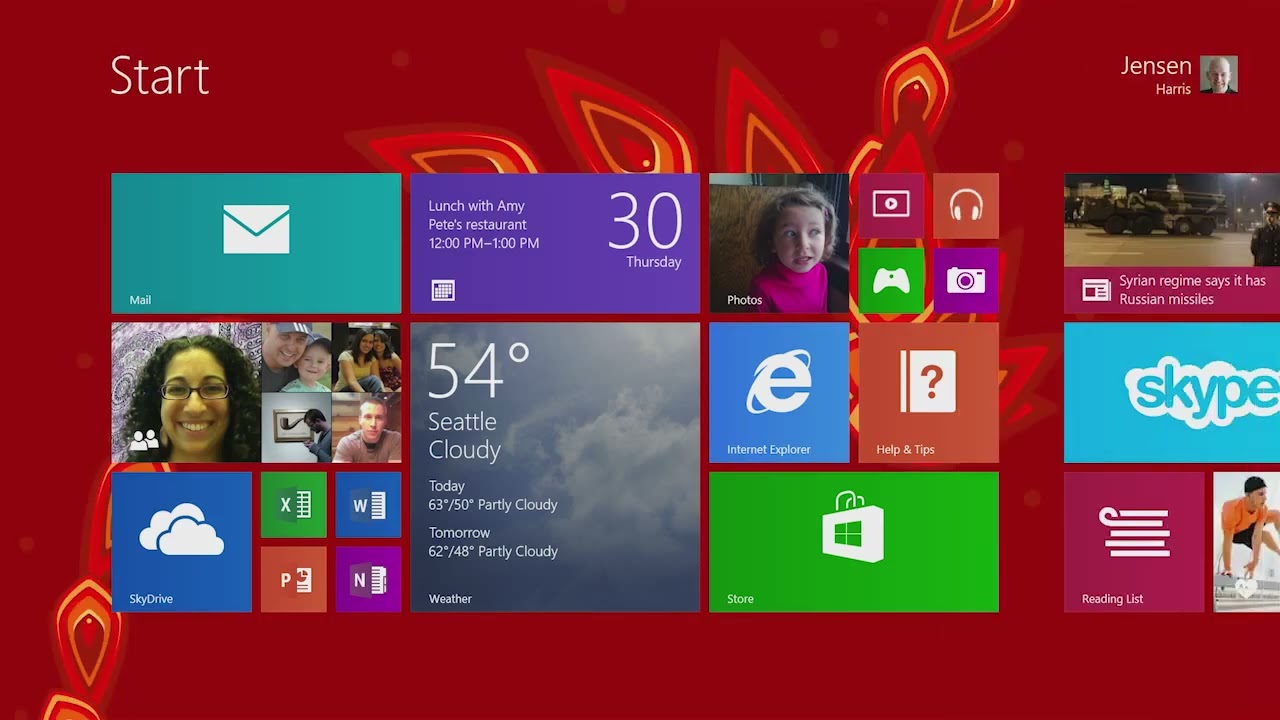This screenshot has width=1280, height=720.
Task: Launch the Video app tile
Action: coord(891,205)
